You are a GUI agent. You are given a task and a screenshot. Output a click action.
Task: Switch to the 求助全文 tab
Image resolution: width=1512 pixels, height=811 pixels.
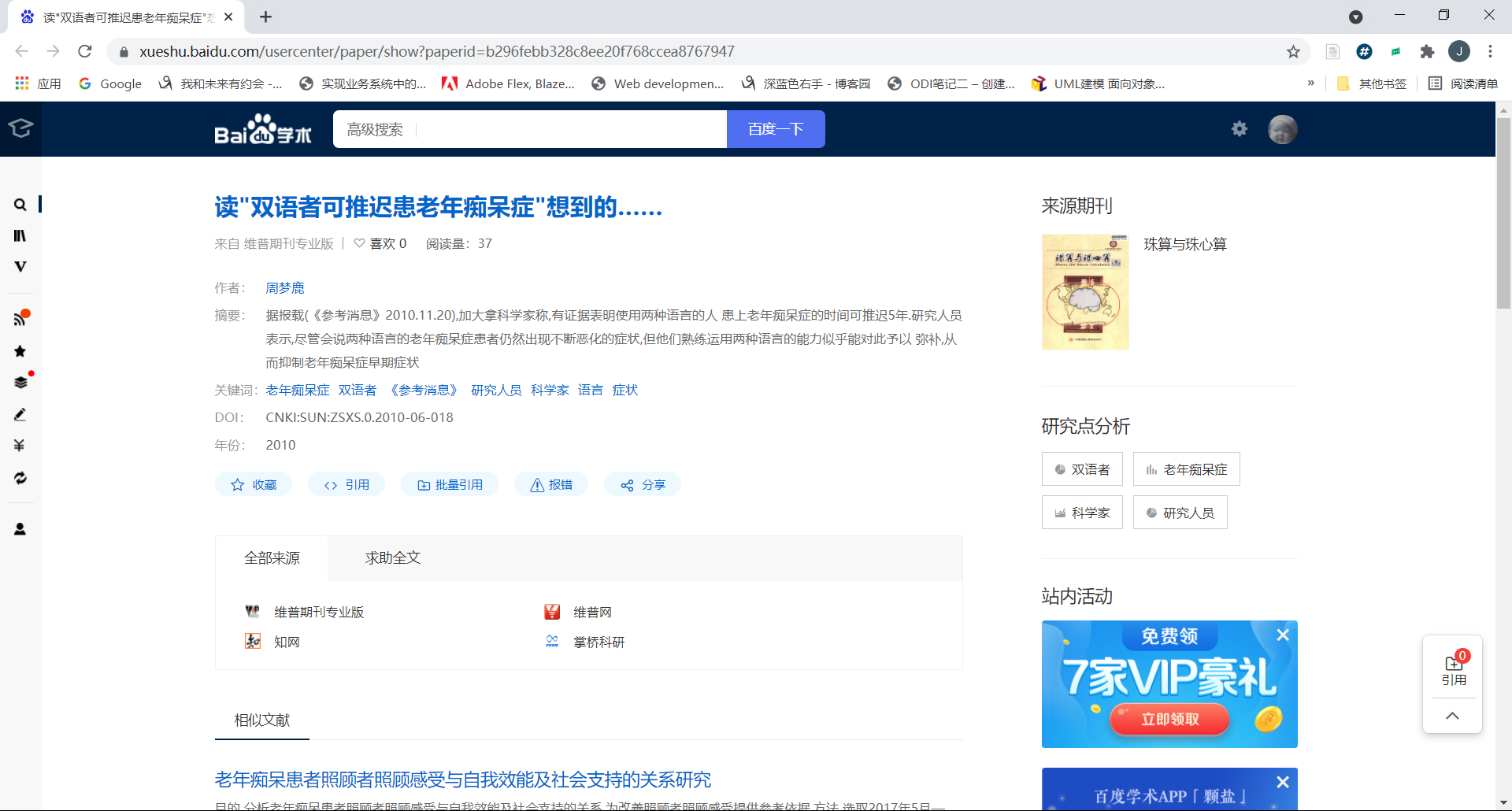coord(393,558)
